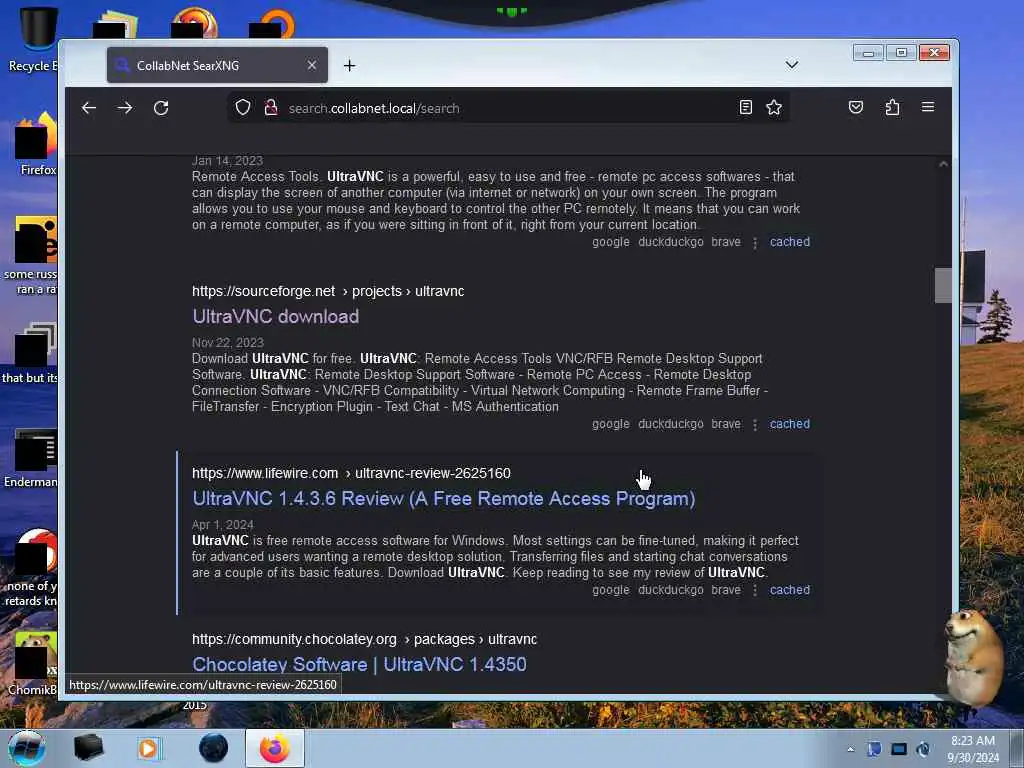The image size is (1024, 768).
Task: Click 'google' under the sourceforge result
Action: click(611, 424)
